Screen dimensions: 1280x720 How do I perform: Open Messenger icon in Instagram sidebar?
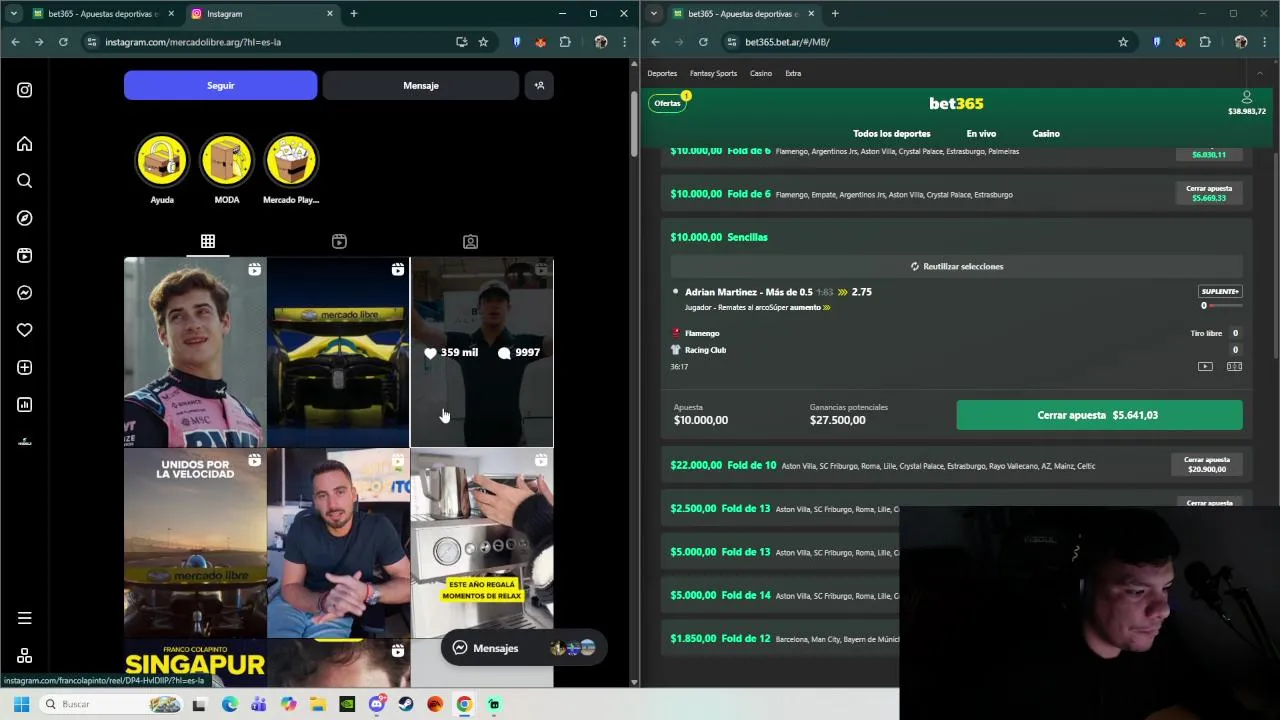[24, 293]
